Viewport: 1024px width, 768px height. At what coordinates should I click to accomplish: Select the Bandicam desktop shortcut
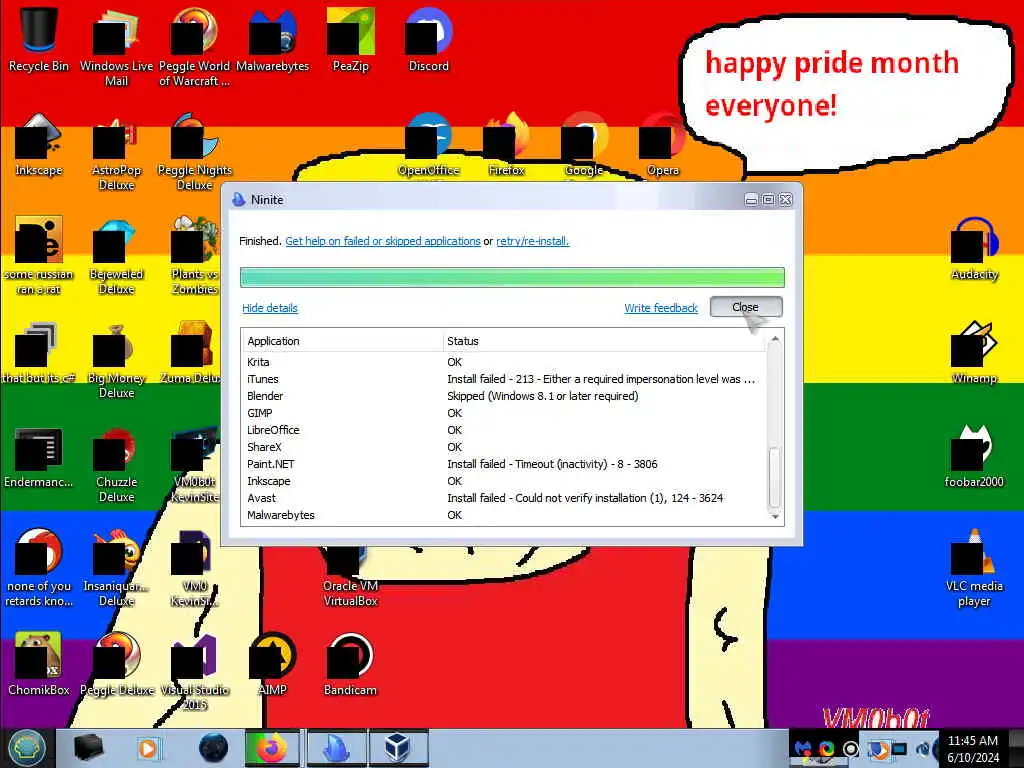point(351,665)
